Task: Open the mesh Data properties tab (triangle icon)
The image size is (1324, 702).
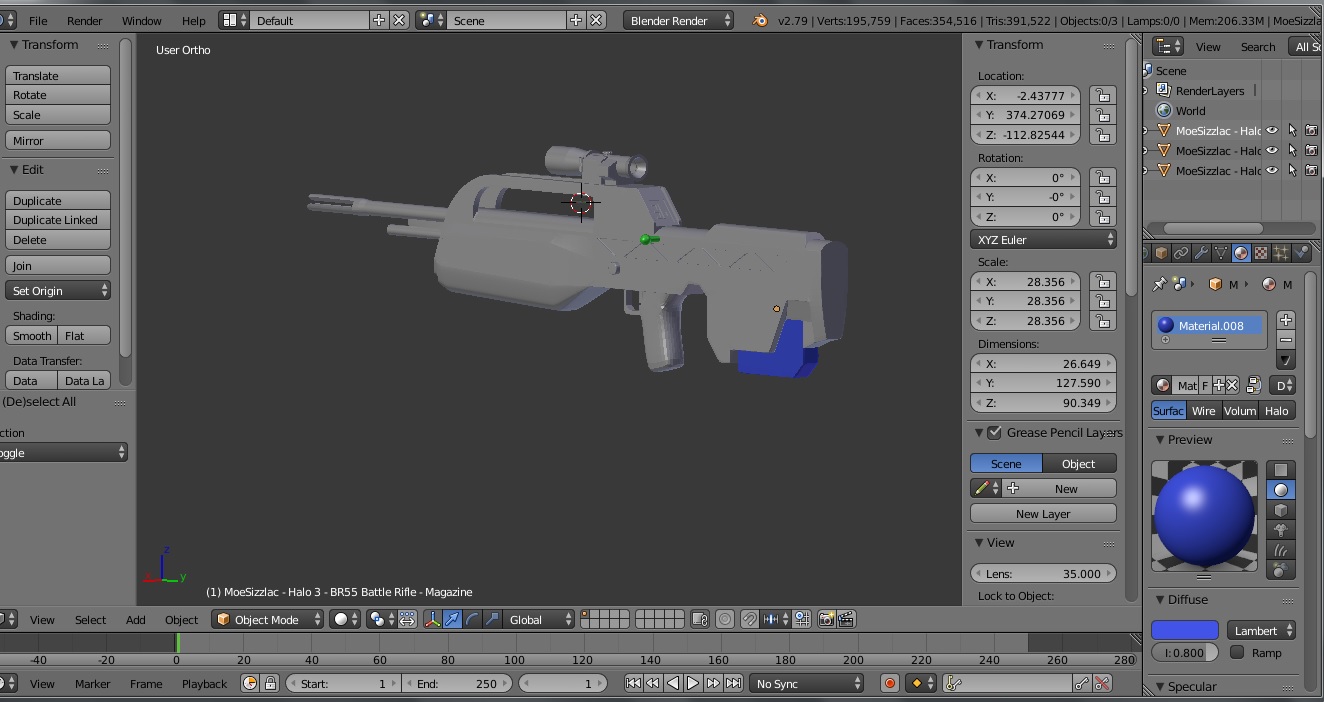Action: [x=1221, y=254]
